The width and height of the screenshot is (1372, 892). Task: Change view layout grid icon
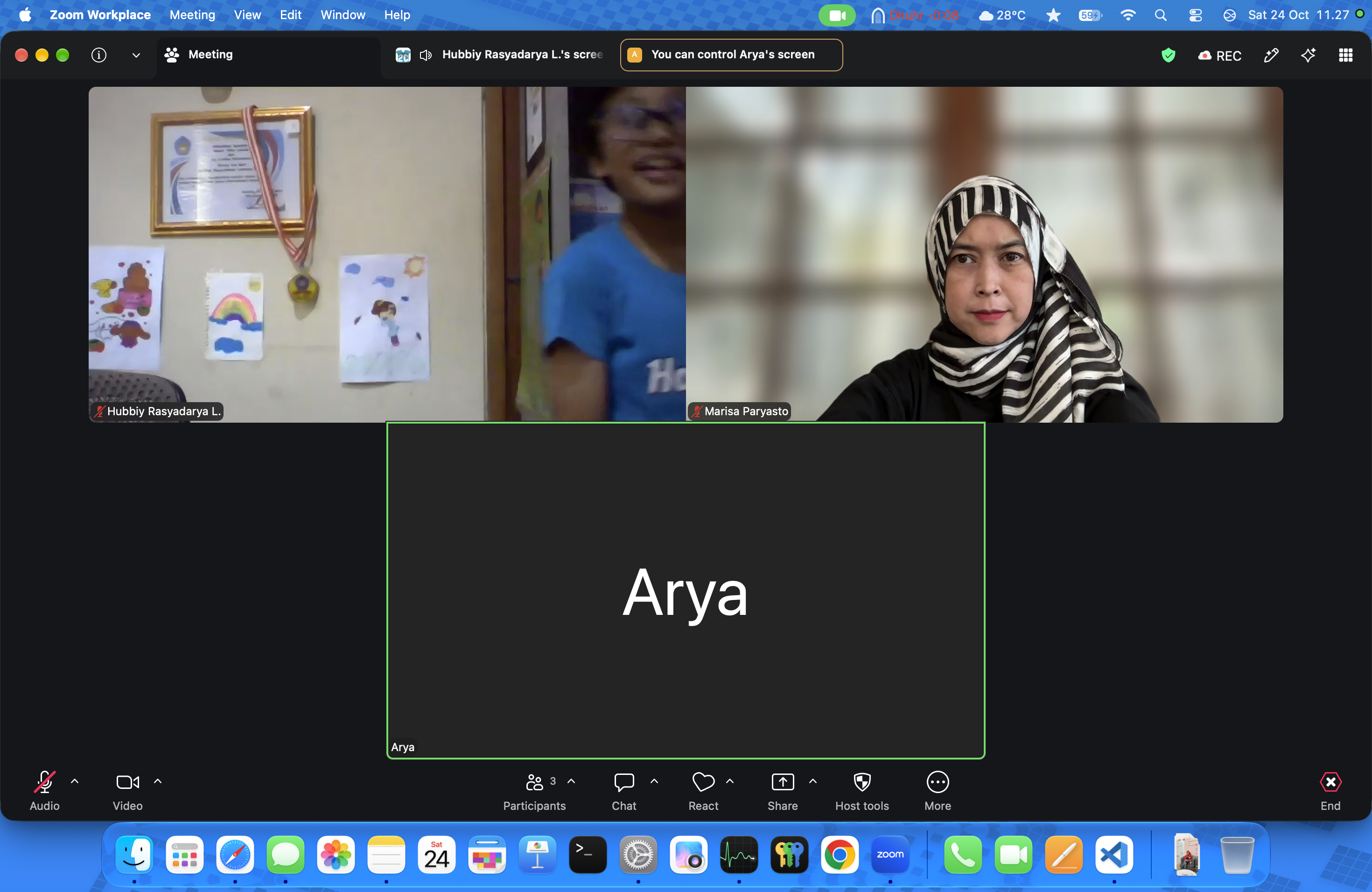1345,56
